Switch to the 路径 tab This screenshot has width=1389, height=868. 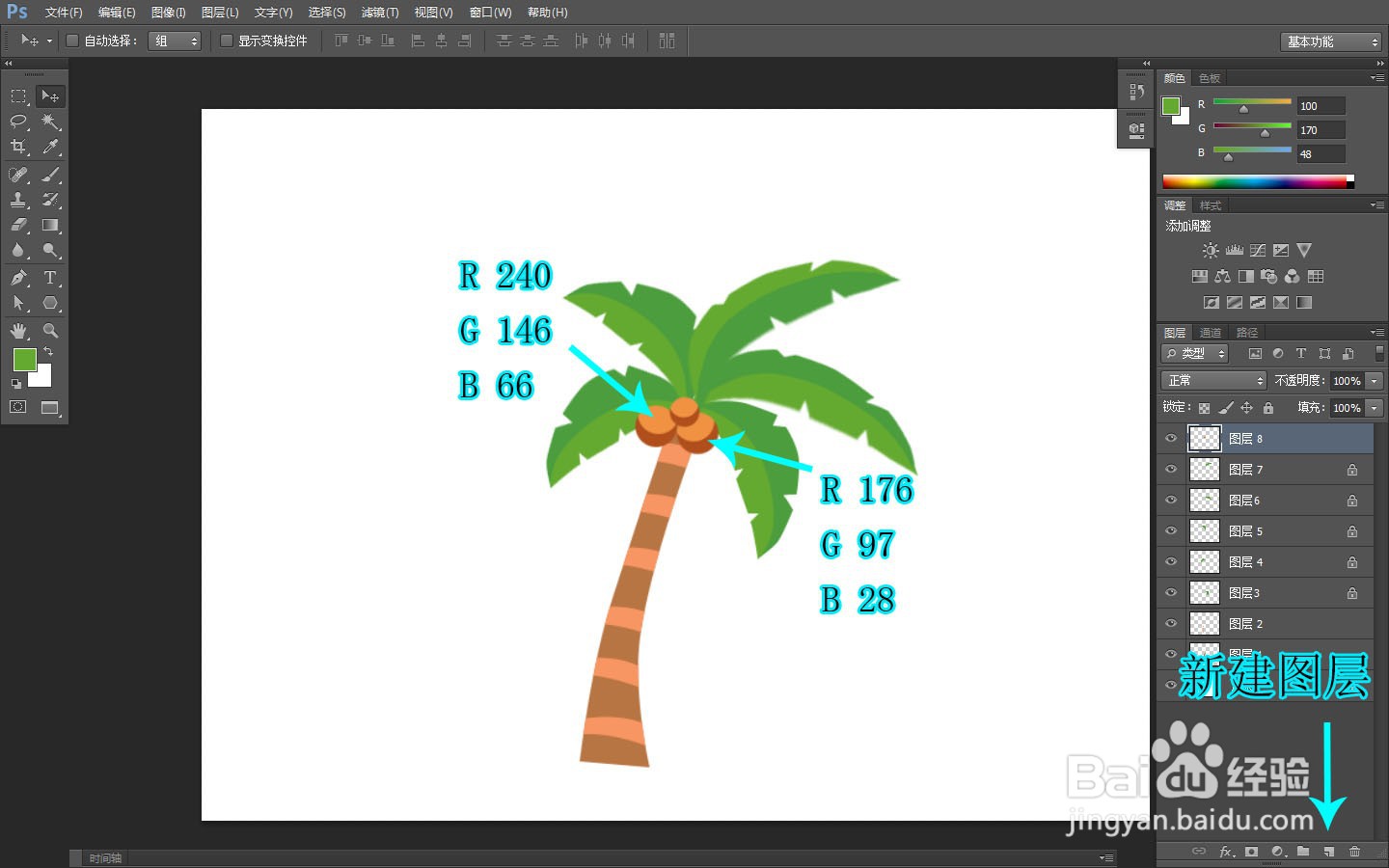pyautogui.click(x=1247, y=333)
